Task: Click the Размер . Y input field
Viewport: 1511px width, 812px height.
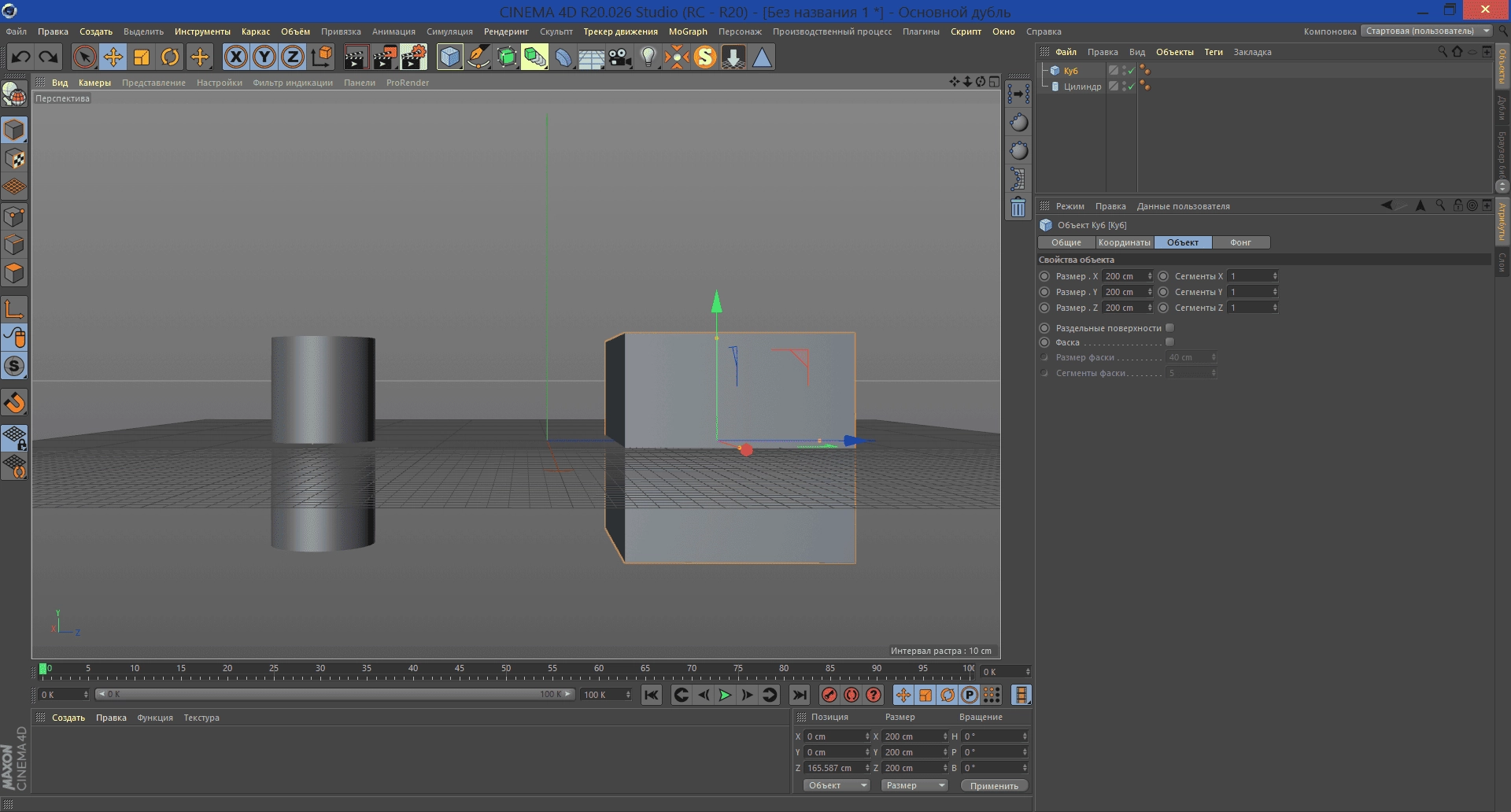Action: (1124, 292)
